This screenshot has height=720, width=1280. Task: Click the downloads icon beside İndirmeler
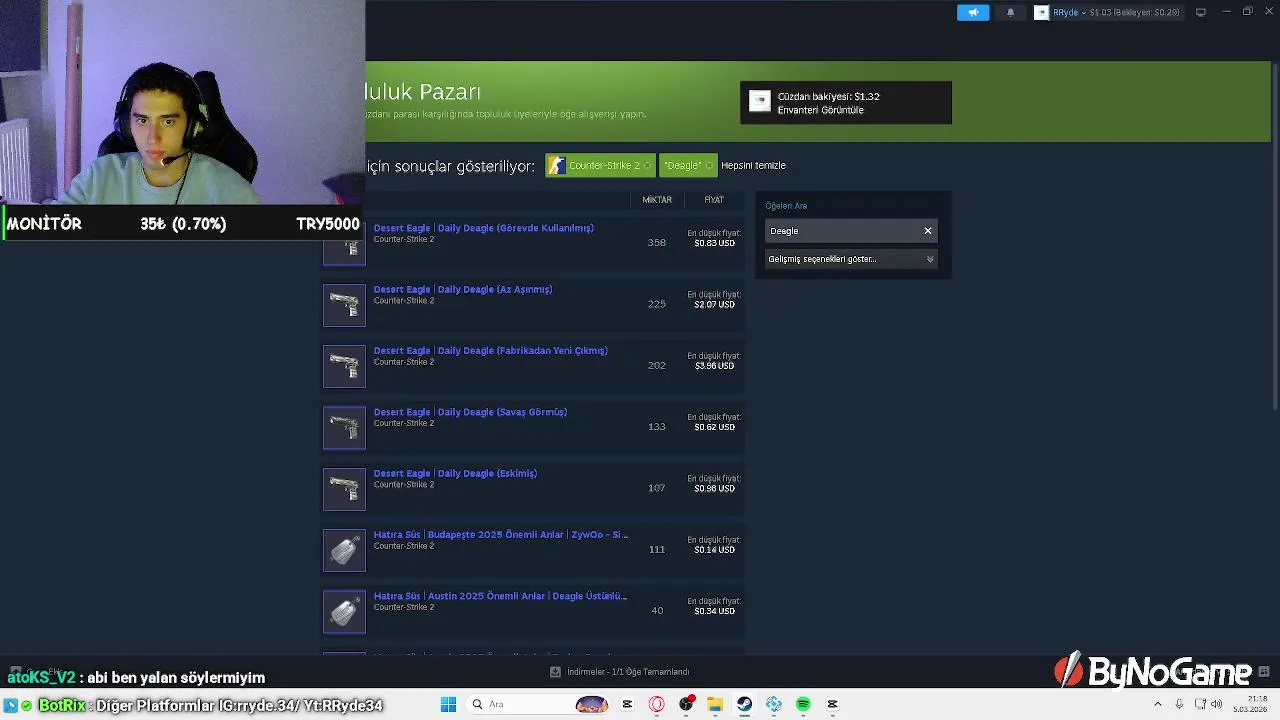[555, 672]
